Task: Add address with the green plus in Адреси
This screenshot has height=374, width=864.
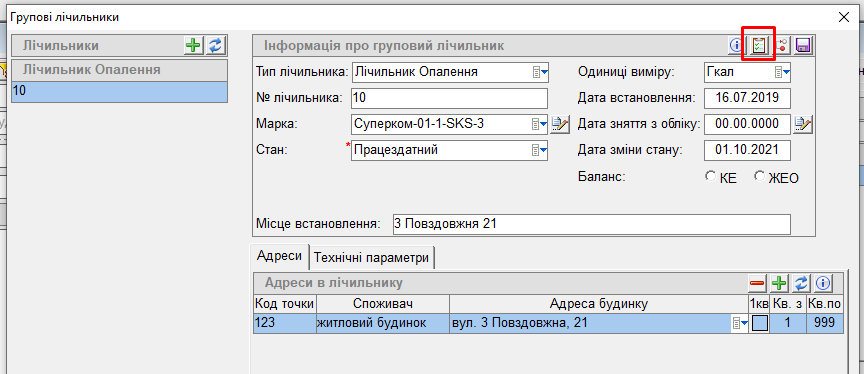Action: point(779,283)
